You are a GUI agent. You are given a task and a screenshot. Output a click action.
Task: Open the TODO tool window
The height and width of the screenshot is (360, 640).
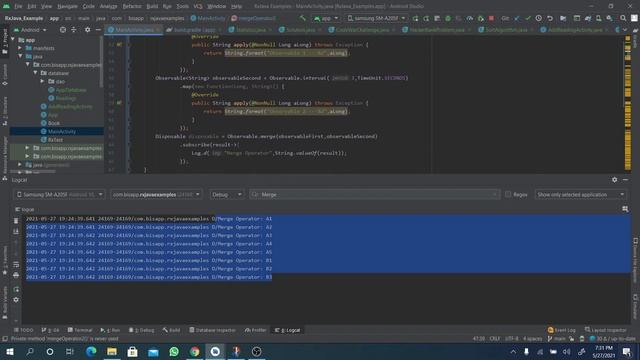click(24, 330)
